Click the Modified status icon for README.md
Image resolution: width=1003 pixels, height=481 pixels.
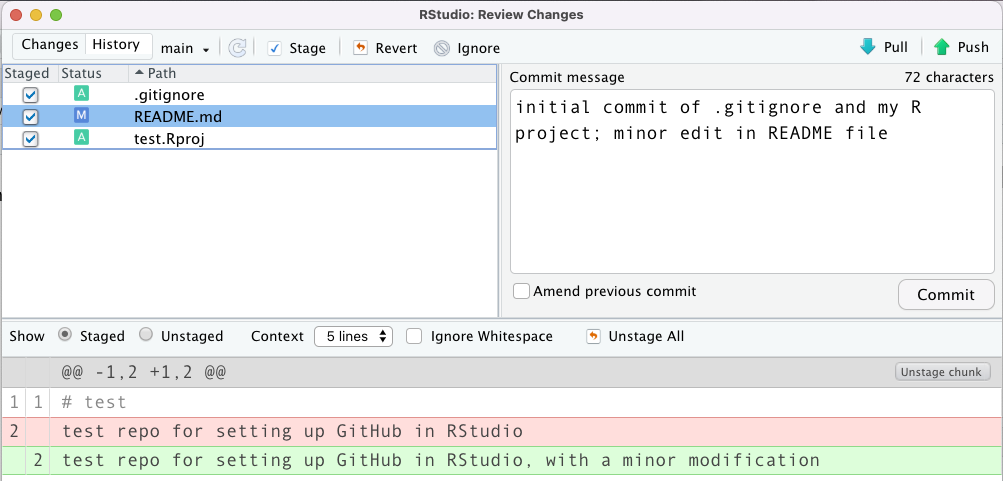pos(81,116)
